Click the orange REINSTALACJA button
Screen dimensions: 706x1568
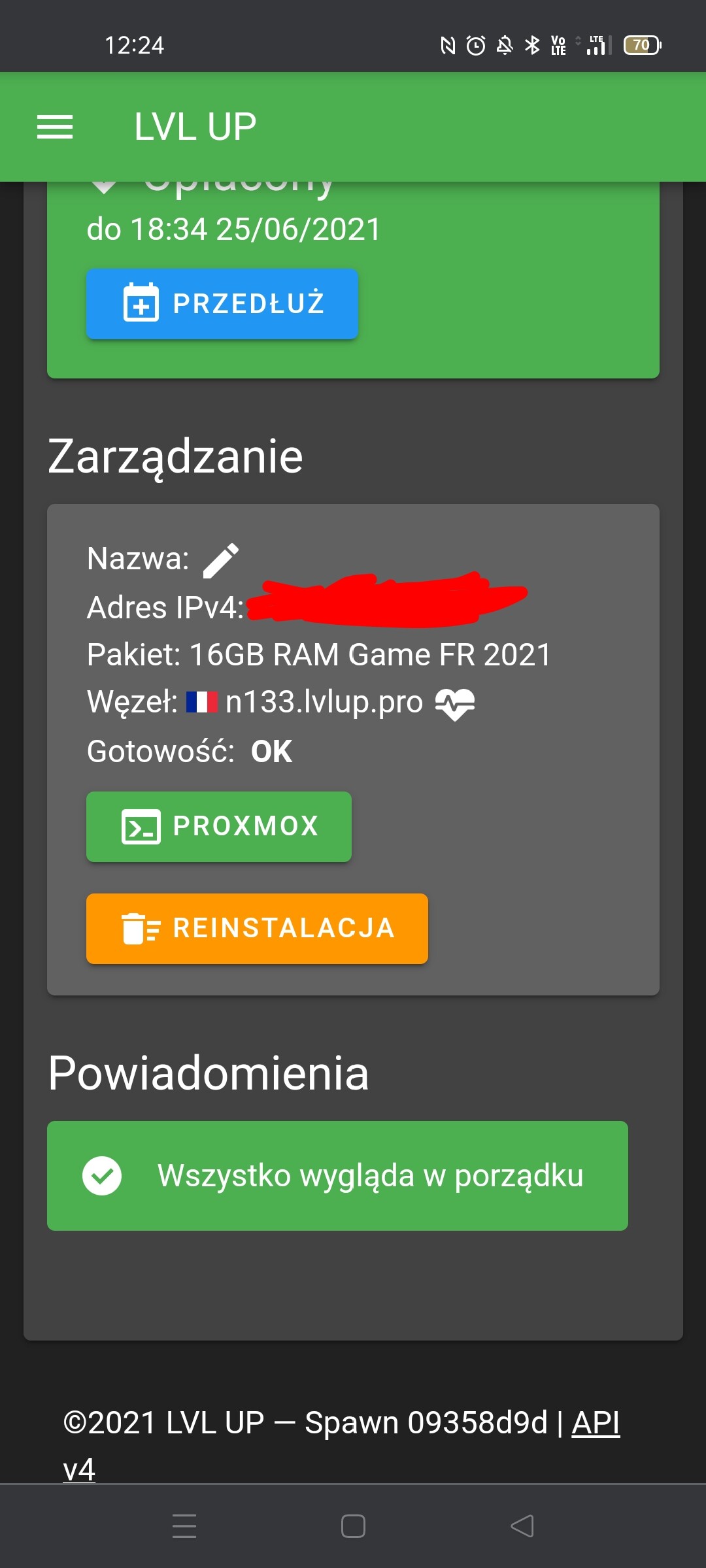[257, 929]
